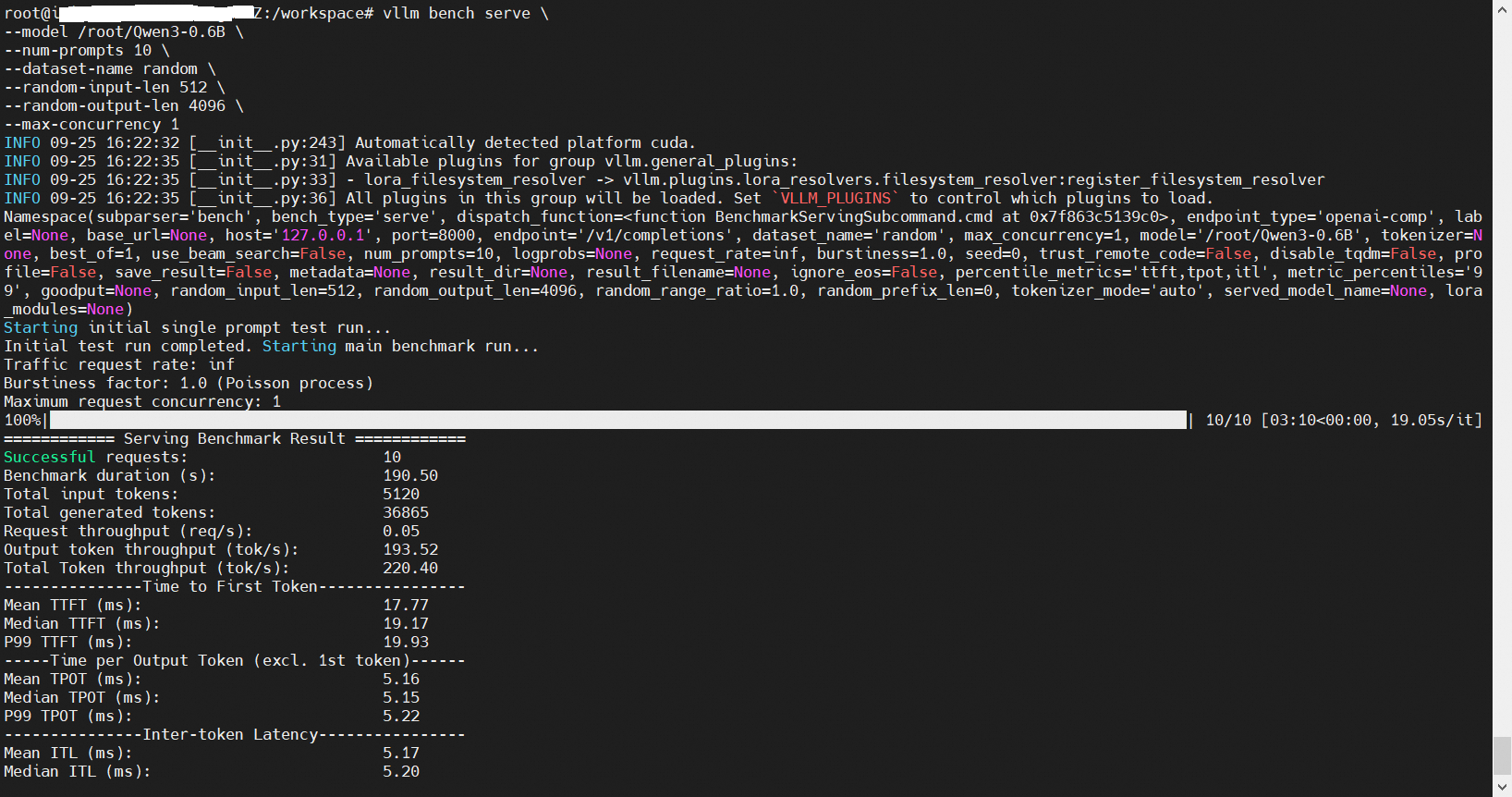Click the 'Median ITL (ms):' label

(77, 772)
